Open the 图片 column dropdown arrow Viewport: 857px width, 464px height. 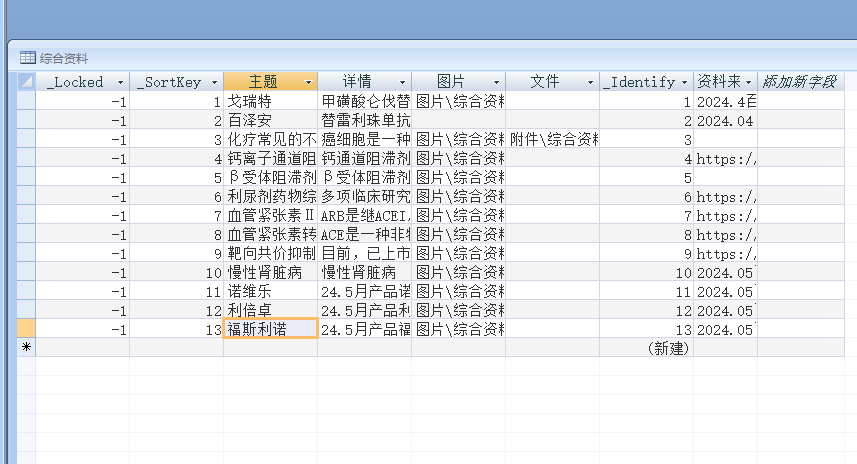[496, 82]
